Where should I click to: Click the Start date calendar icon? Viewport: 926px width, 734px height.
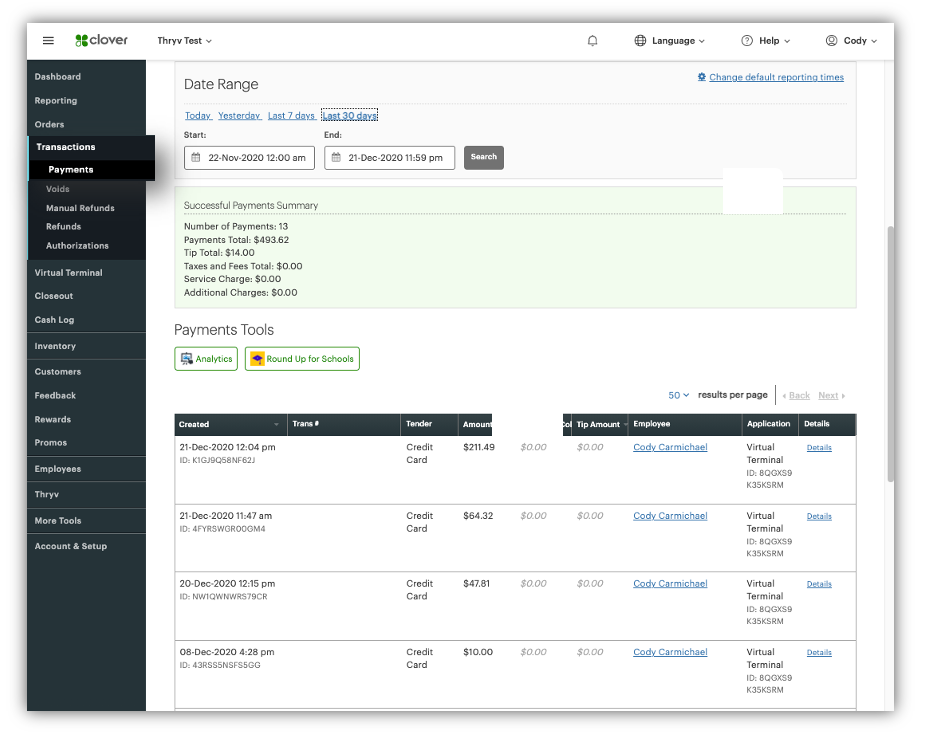(196, 158)
